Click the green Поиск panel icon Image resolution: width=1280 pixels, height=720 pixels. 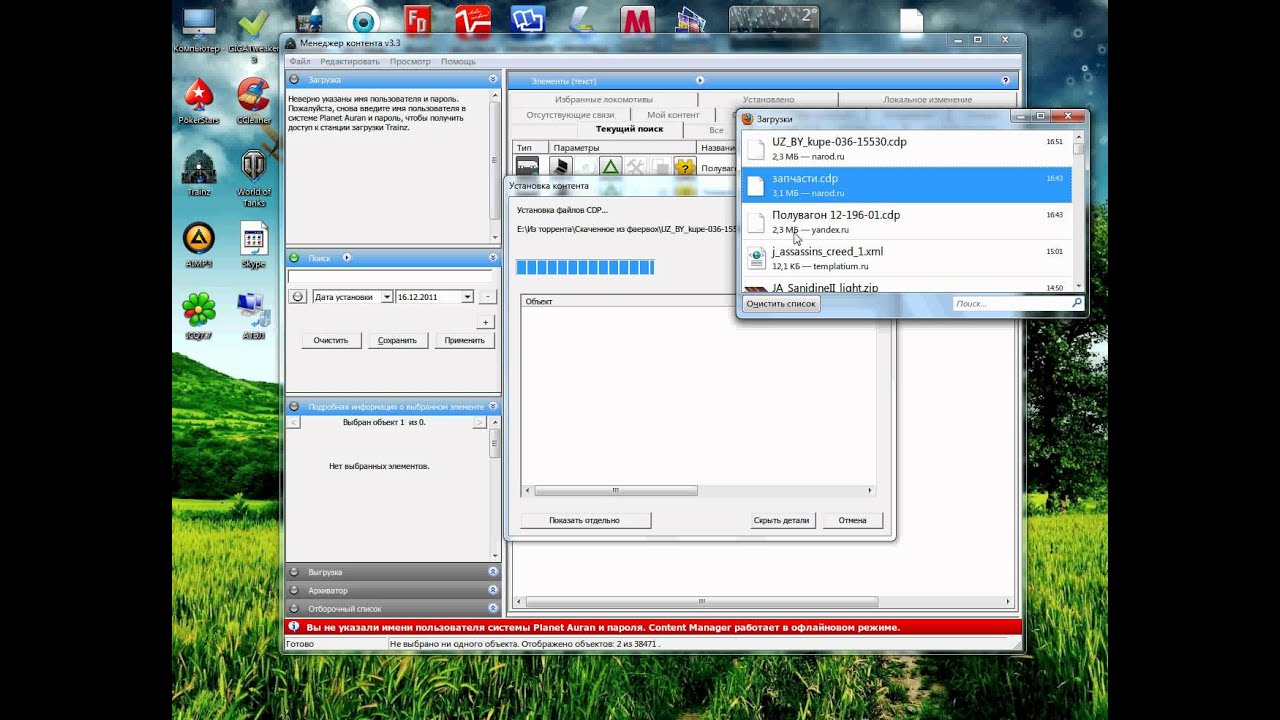[295, 258]
